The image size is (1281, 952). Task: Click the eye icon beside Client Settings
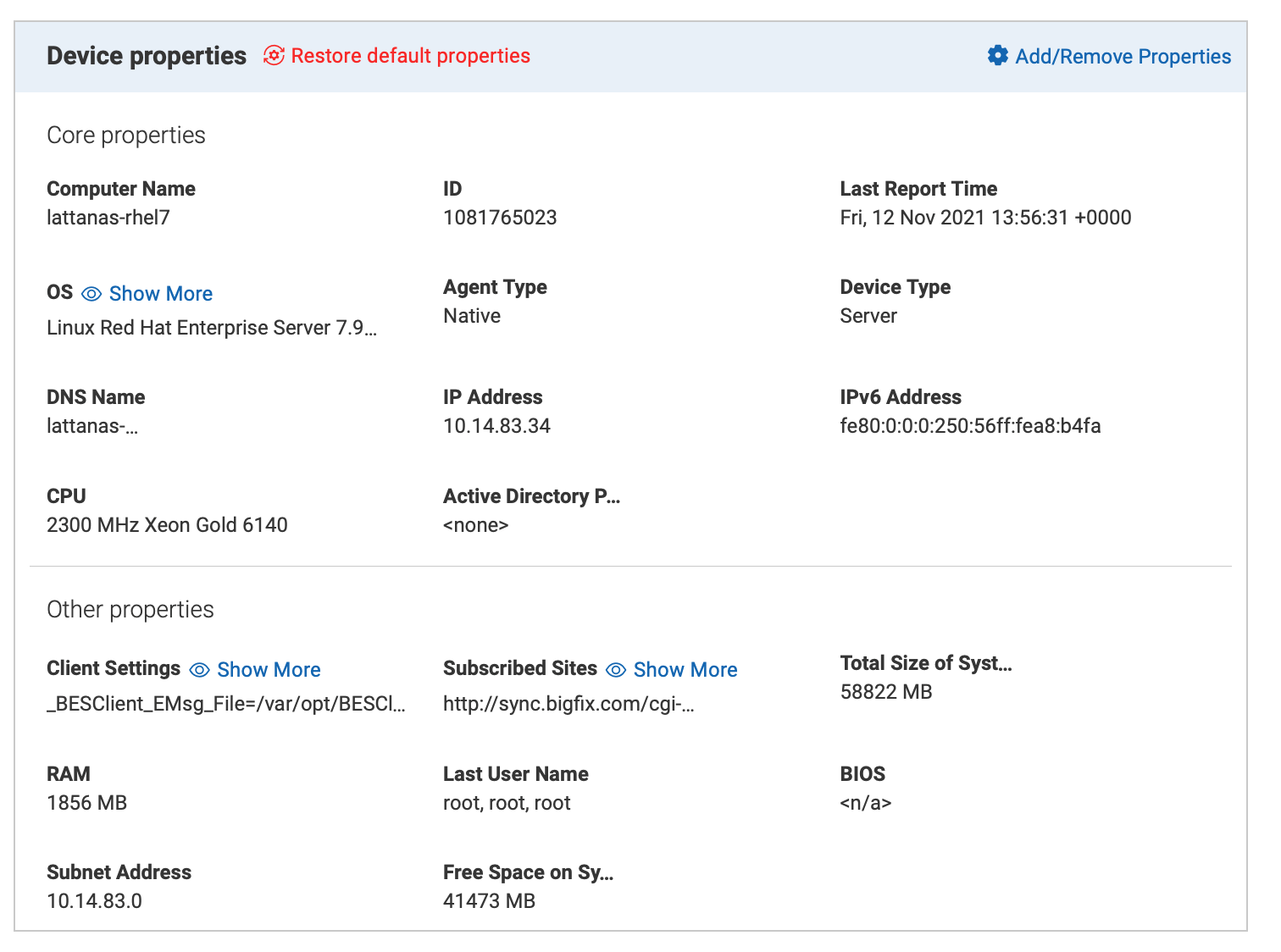pos(198,669)
